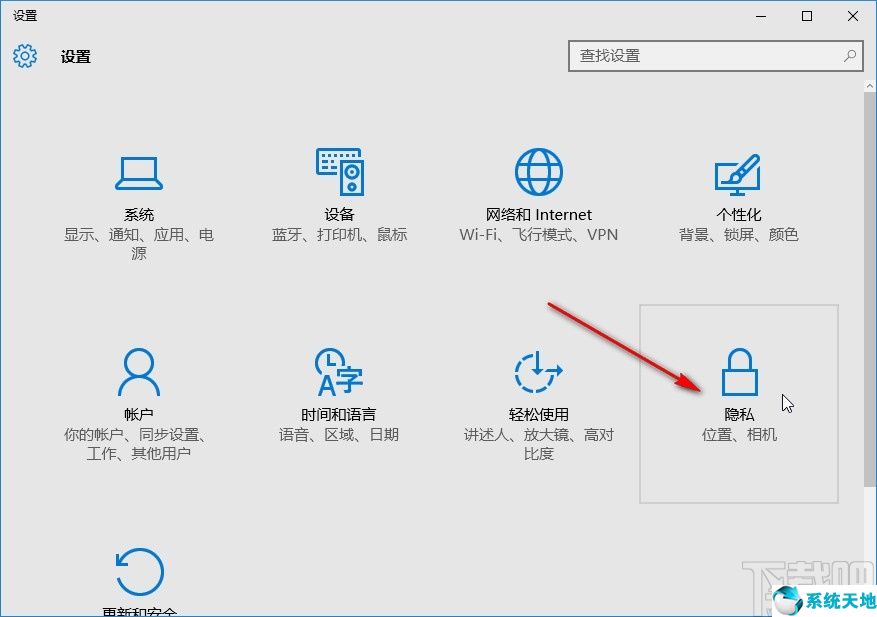Viewport: 877px width, 617px height.
Task: Click the magnifier icon in the search box
Action: click(x=849, y=56)
